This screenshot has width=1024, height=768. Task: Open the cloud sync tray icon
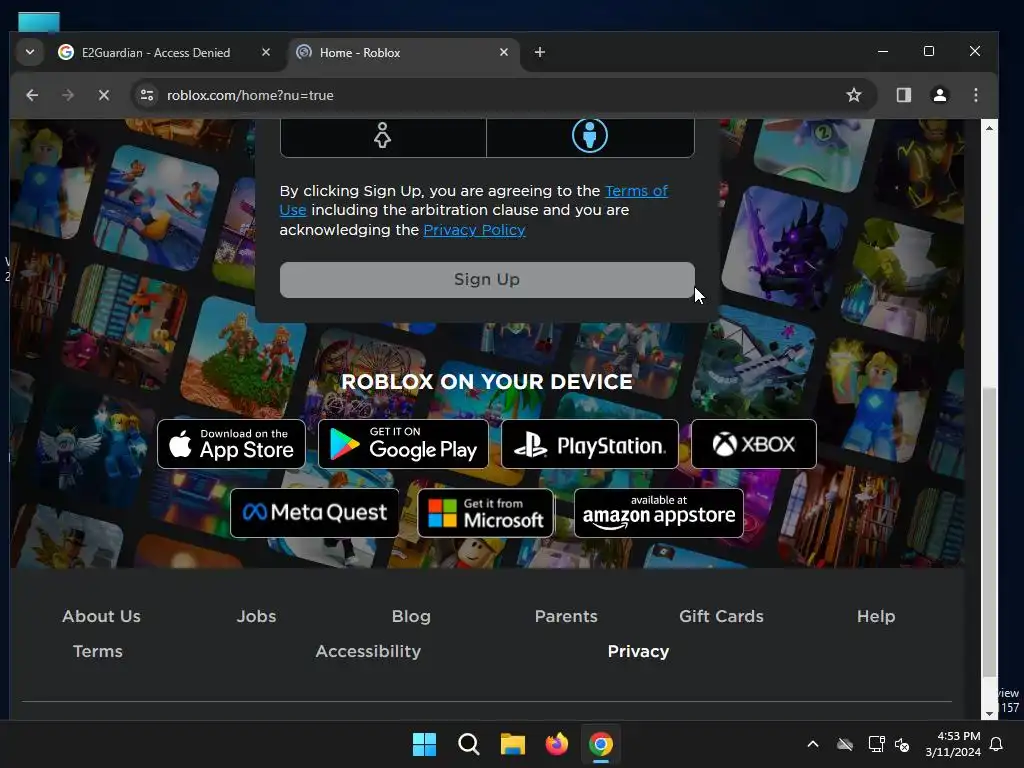pos(845,744)
